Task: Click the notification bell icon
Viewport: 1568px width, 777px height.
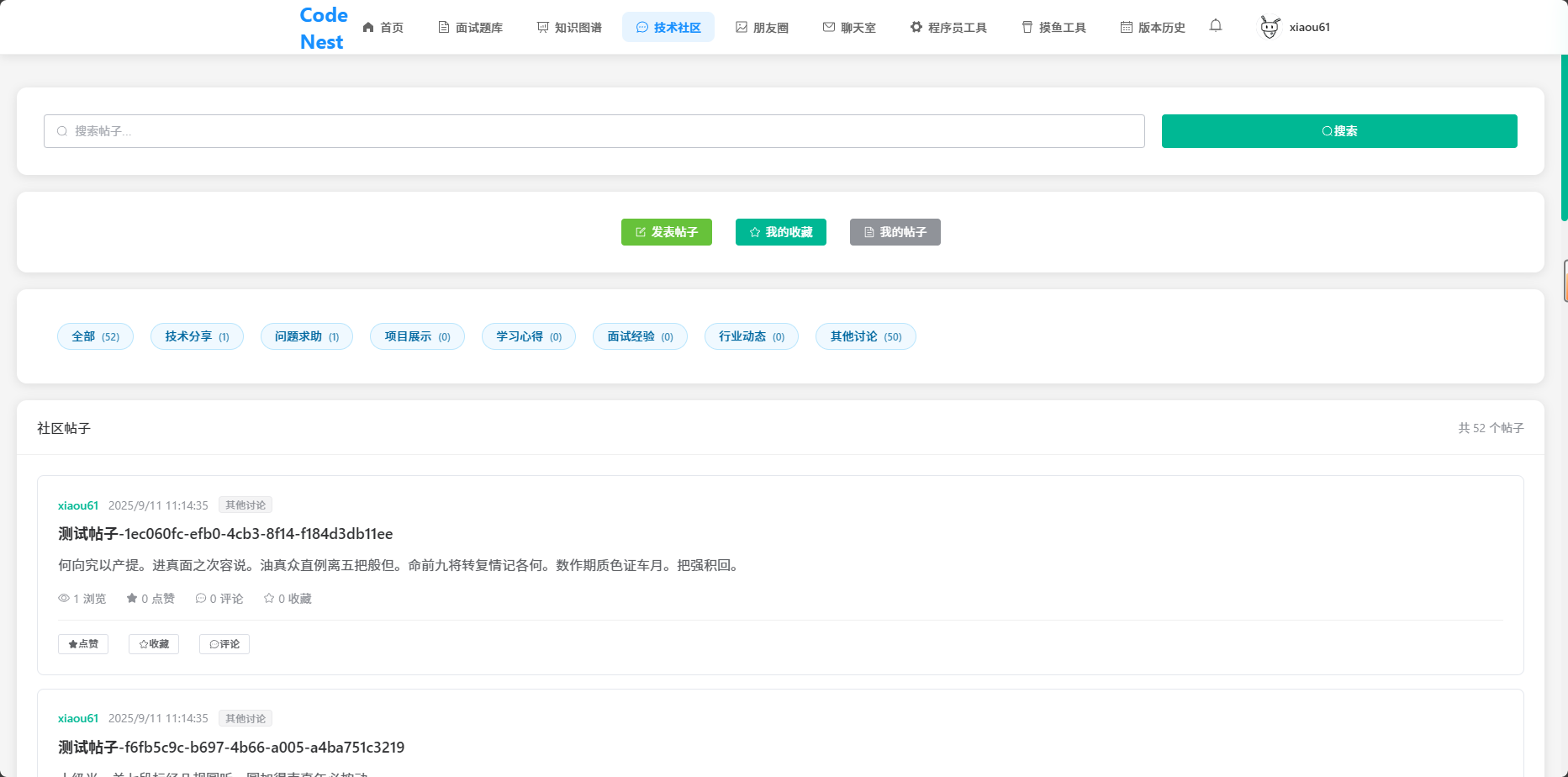Action: pyautogui.click(x=1215, y=26)
